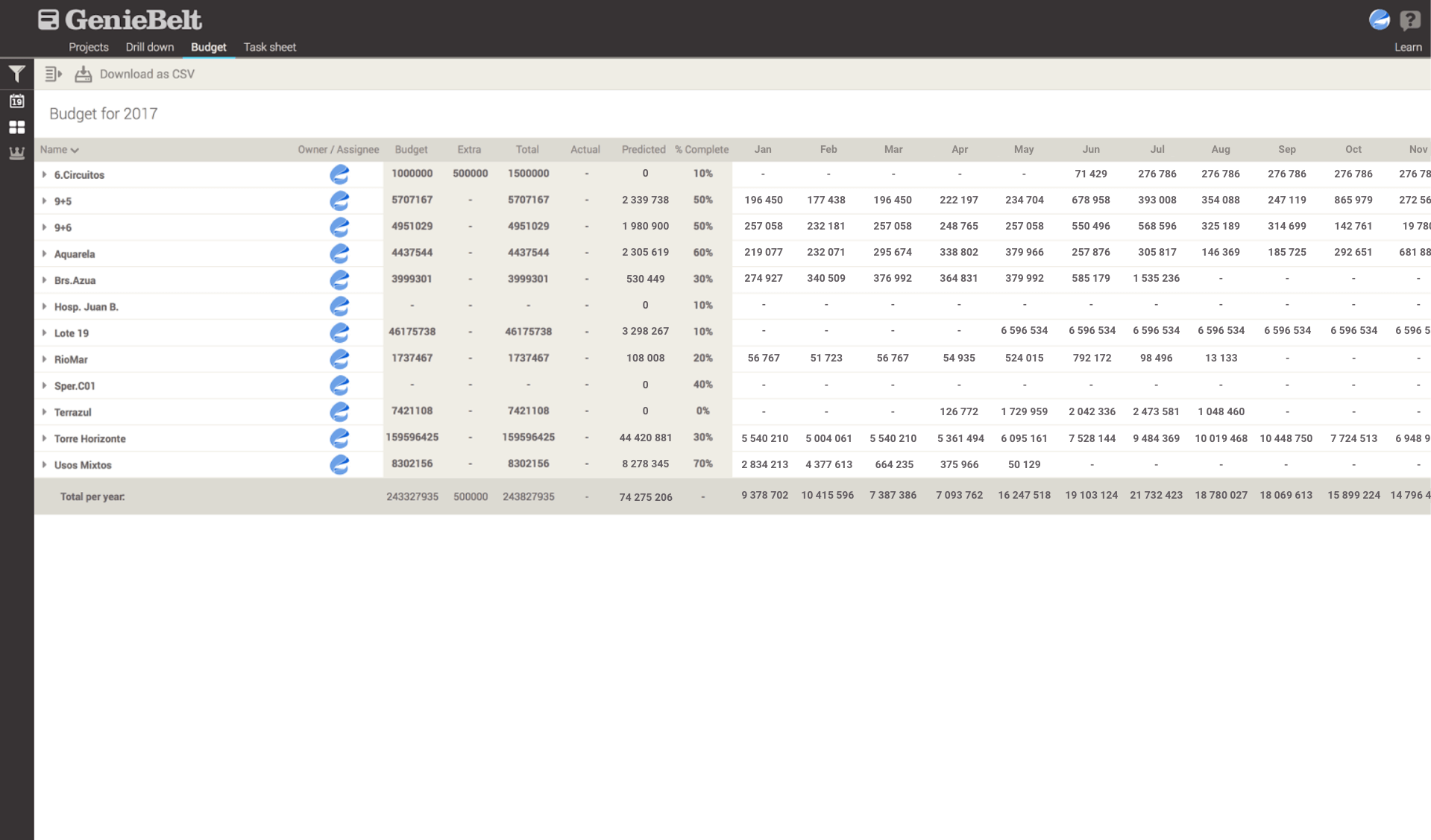The image size is (1431, 840).
Task: Click Download as CSV
Action: pos(147,74)
